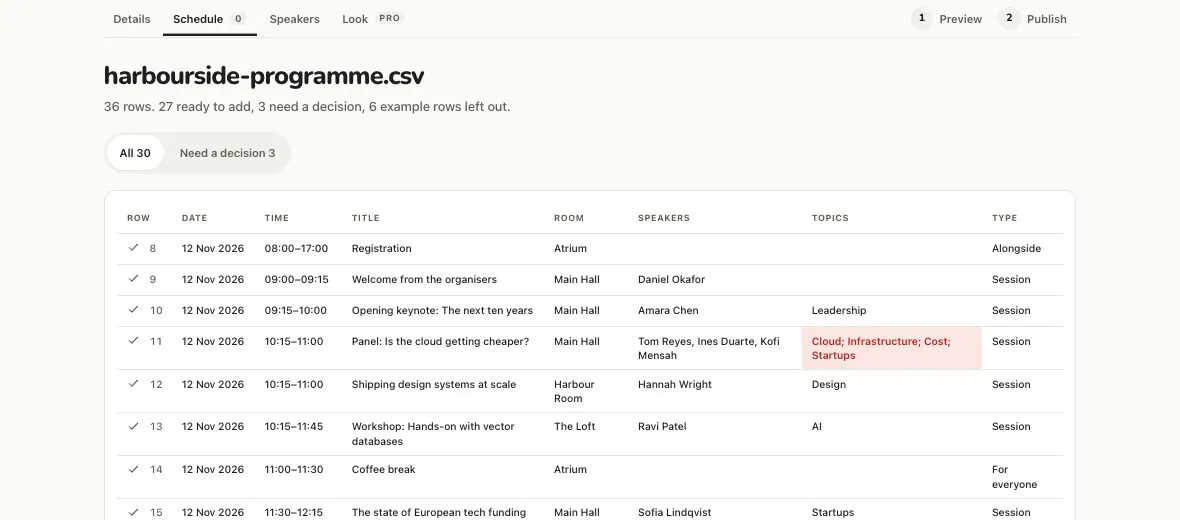Click the checkmark icon on row 12
The image size is (1180, 520).
133,383
